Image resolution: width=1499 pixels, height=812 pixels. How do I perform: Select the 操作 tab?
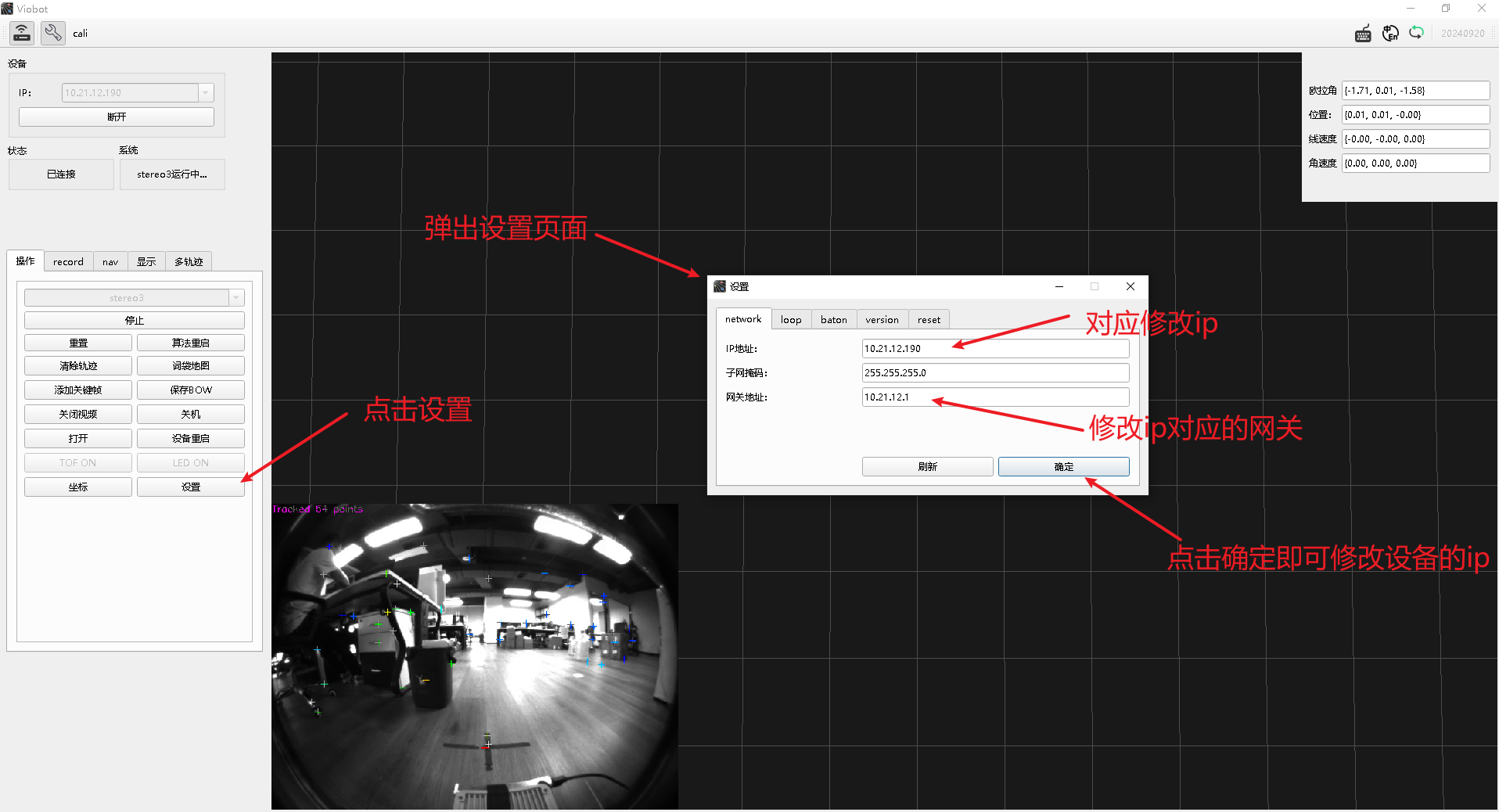(26, 261)
